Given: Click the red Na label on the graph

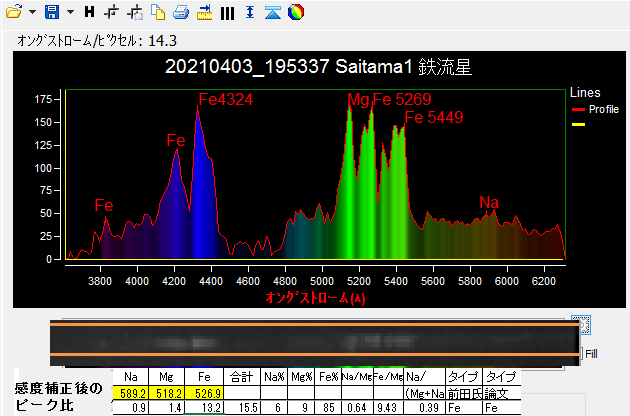Looking at the screenshot, I should (x=489, y=202).
